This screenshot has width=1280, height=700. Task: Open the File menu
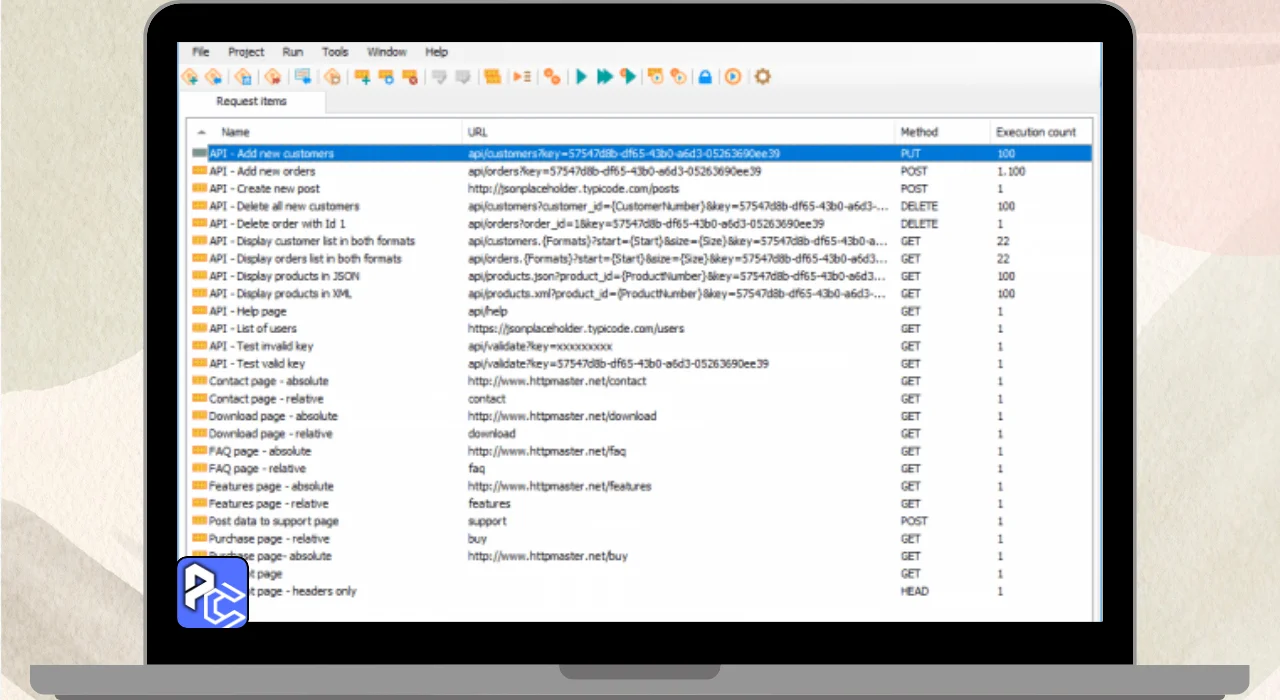click(x=201, y=52)
